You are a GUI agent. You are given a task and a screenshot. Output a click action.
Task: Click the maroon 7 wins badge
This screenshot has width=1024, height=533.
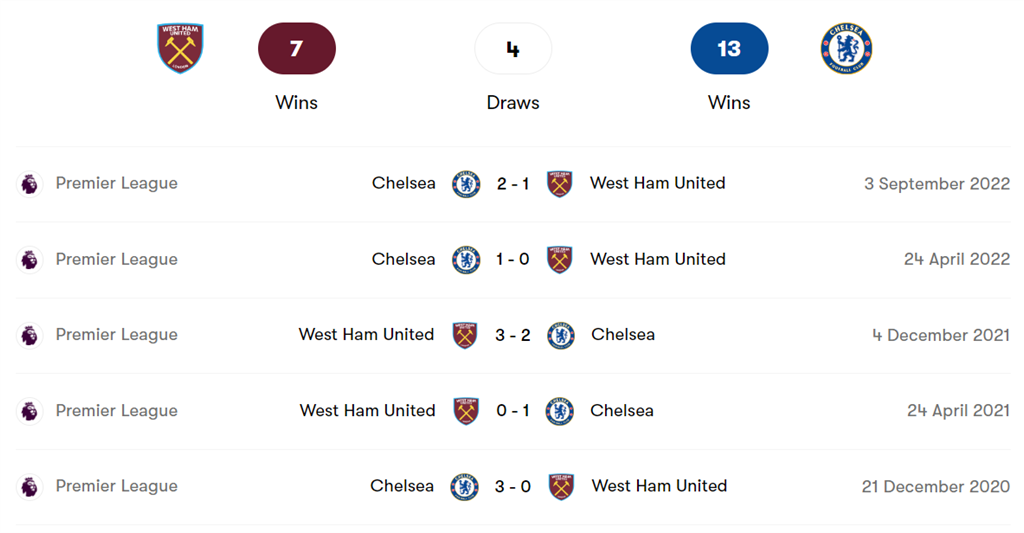(x=296, y=49)
